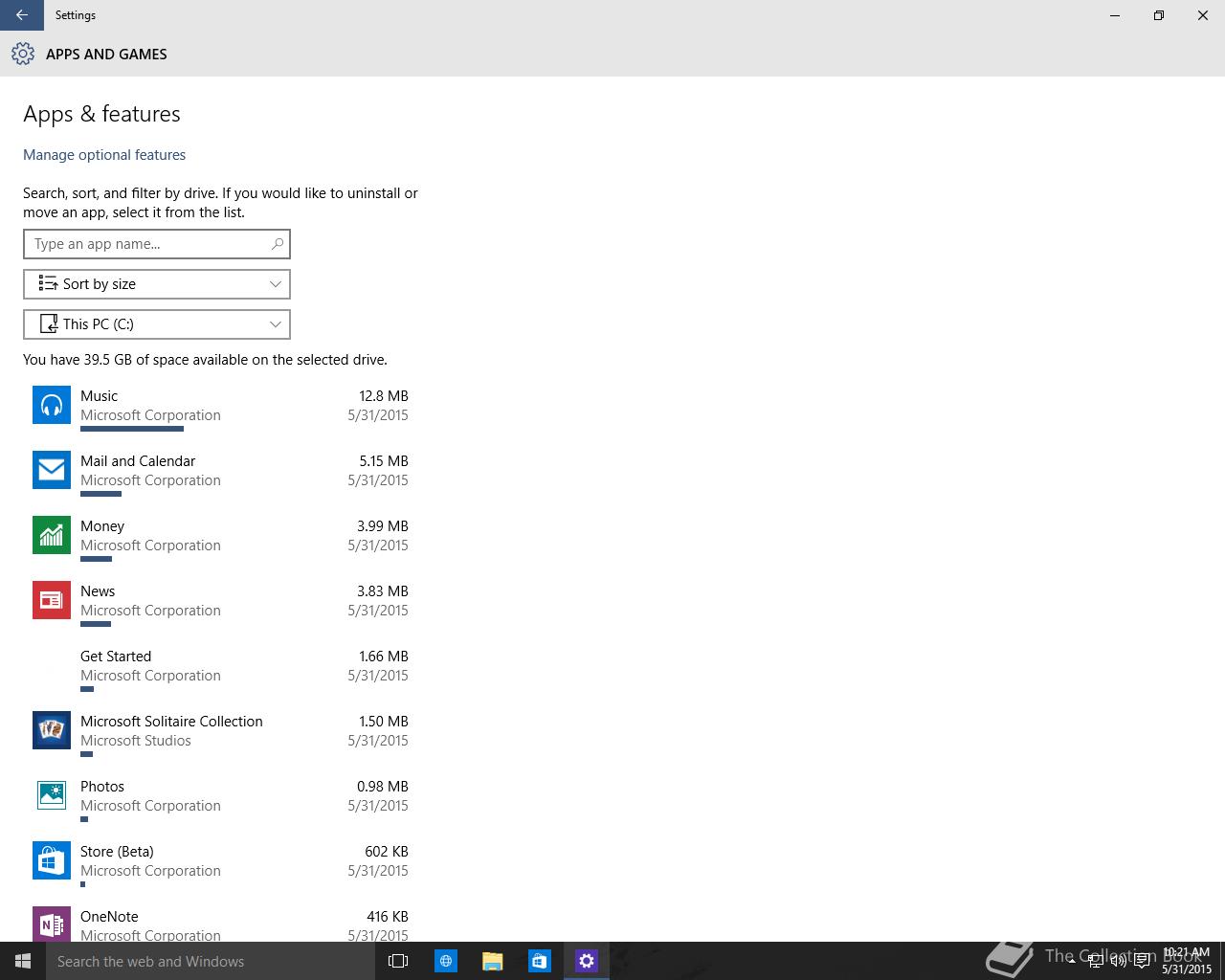Expand the This PC (C:) drive dropdown
The width and height of the screenshot is (1225, 980).
tap(157, 324)
